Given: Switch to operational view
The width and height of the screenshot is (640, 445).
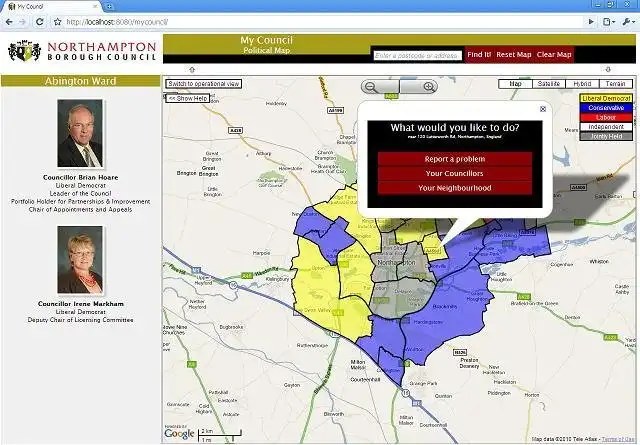Looking at the screenshot, I should [204, 84].
